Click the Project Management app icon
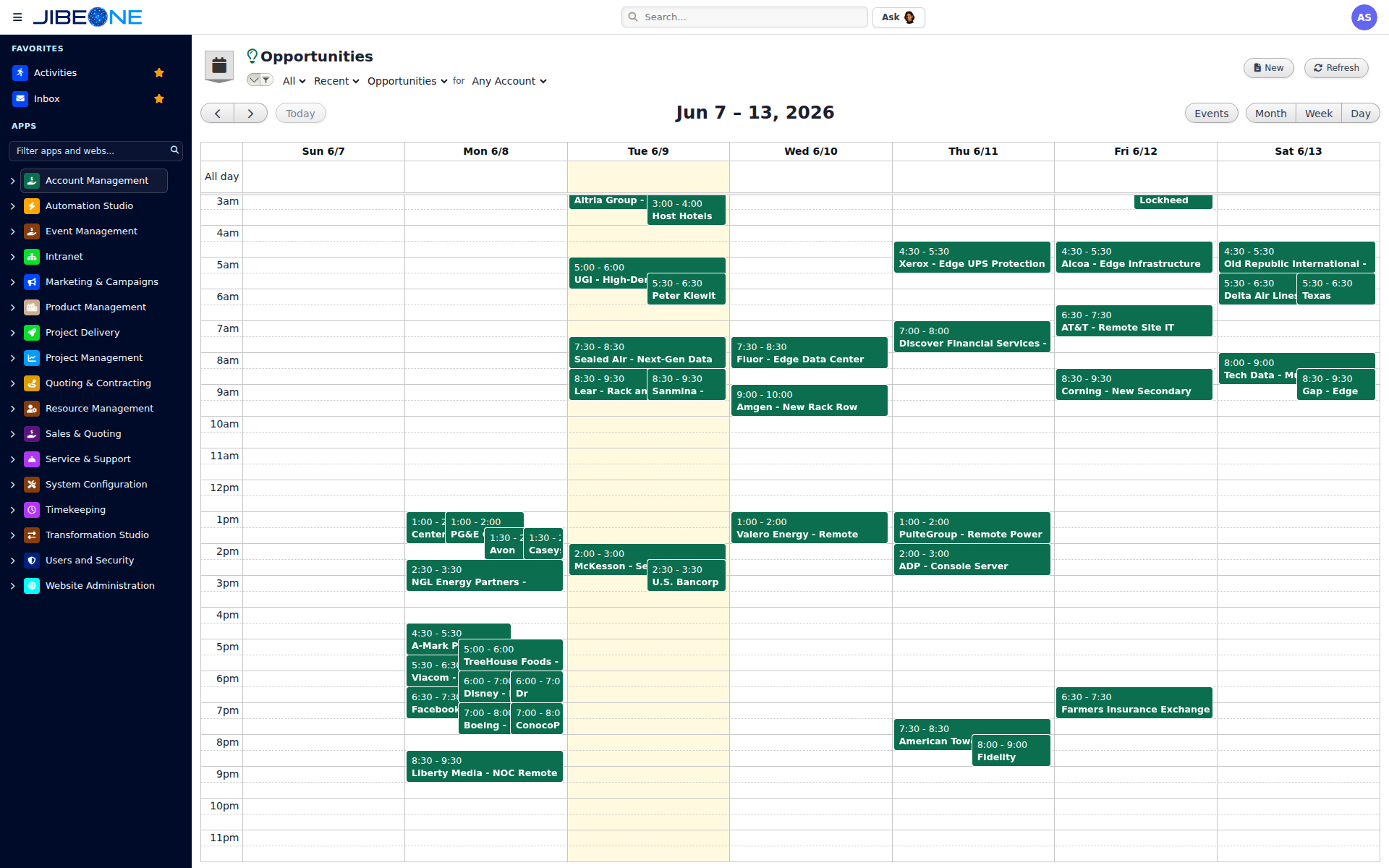The height and width of the screenshot is (868, 1389). (x=32, y=358)
